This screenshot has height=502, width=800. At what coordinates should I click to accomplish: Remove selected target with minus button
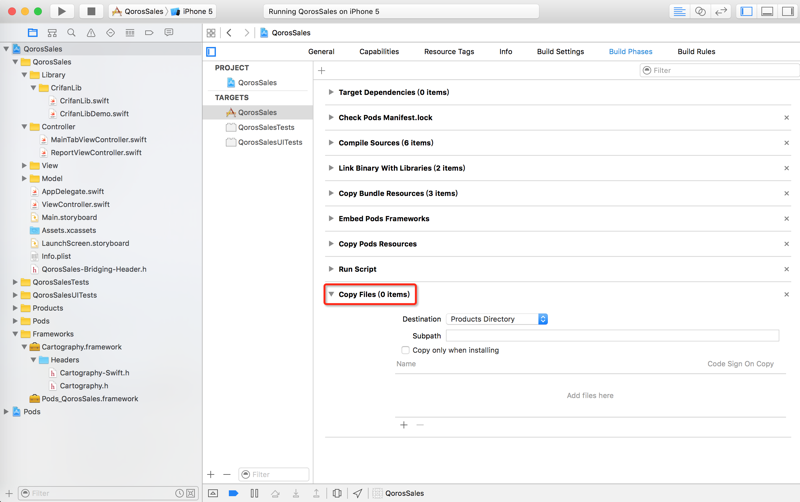point(227,474)
